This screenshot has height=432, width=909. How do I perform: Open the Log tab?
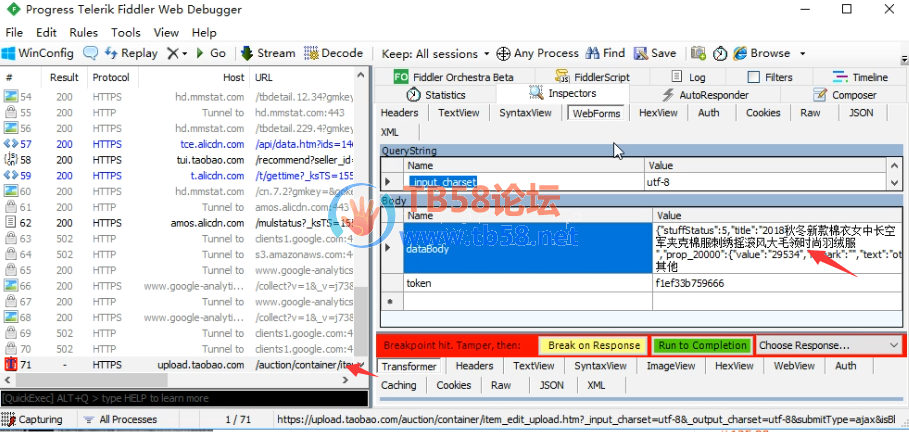click(x=688, y=77)
